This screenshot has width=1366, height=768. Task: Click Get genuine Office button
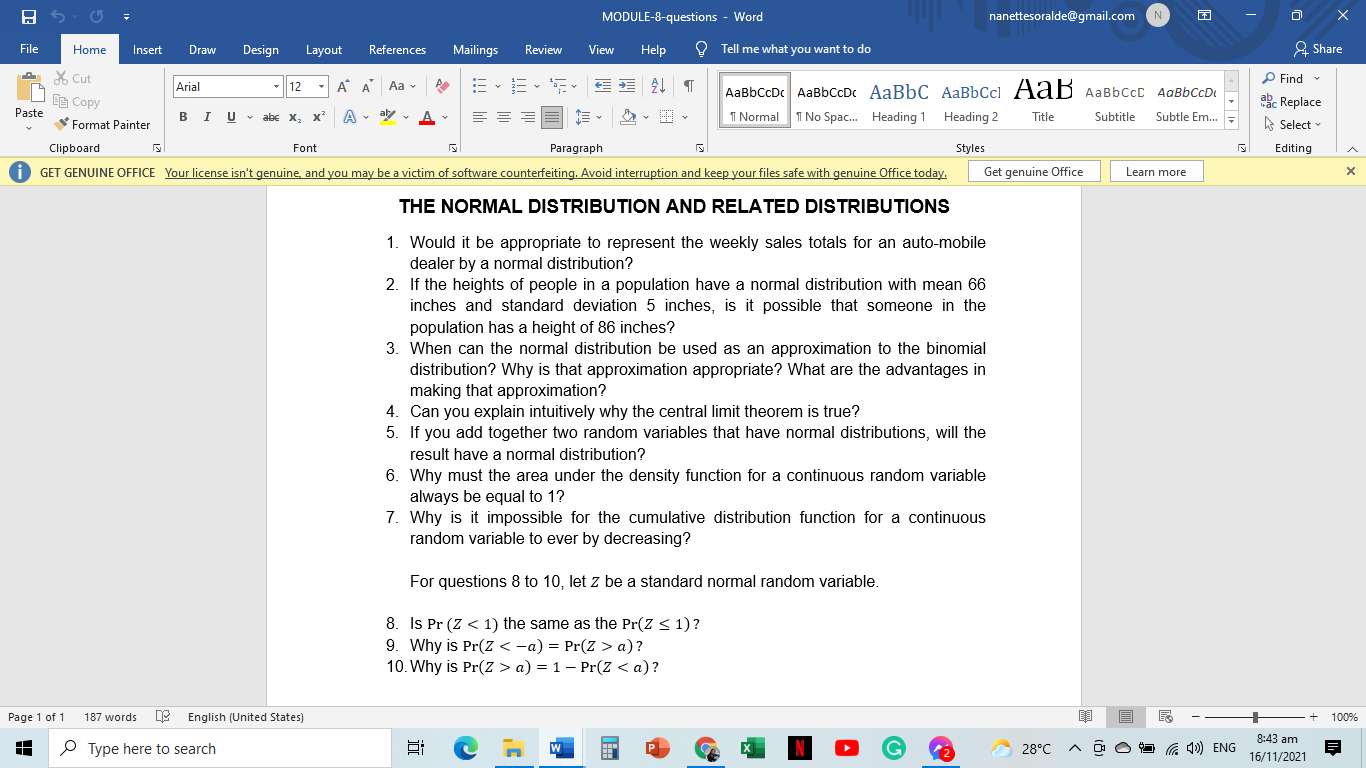1034,171
